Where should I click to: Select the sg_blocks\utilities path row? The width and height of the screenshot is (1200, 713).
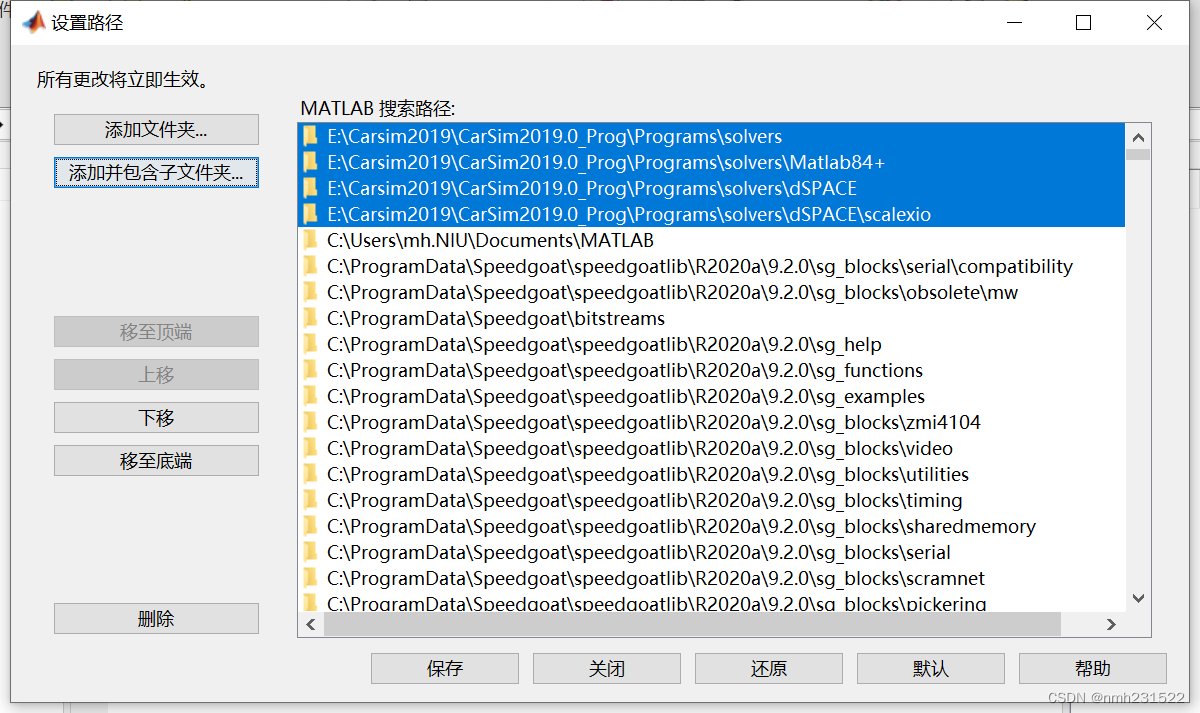(x=712, y=474)
